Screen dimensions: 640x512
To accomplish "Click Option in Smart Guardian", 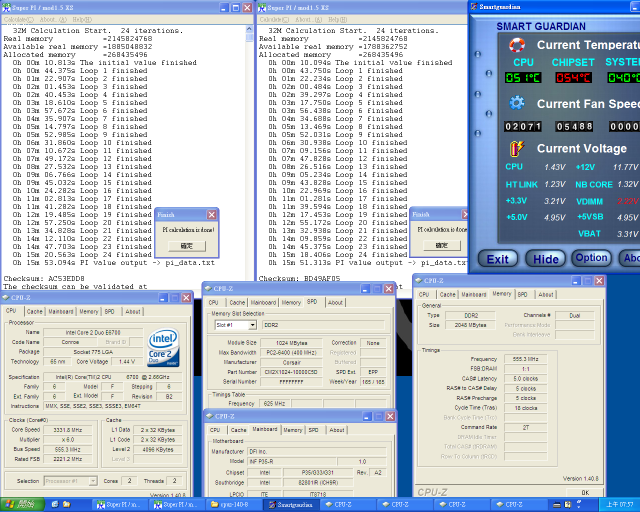I will tap(591, 258).
